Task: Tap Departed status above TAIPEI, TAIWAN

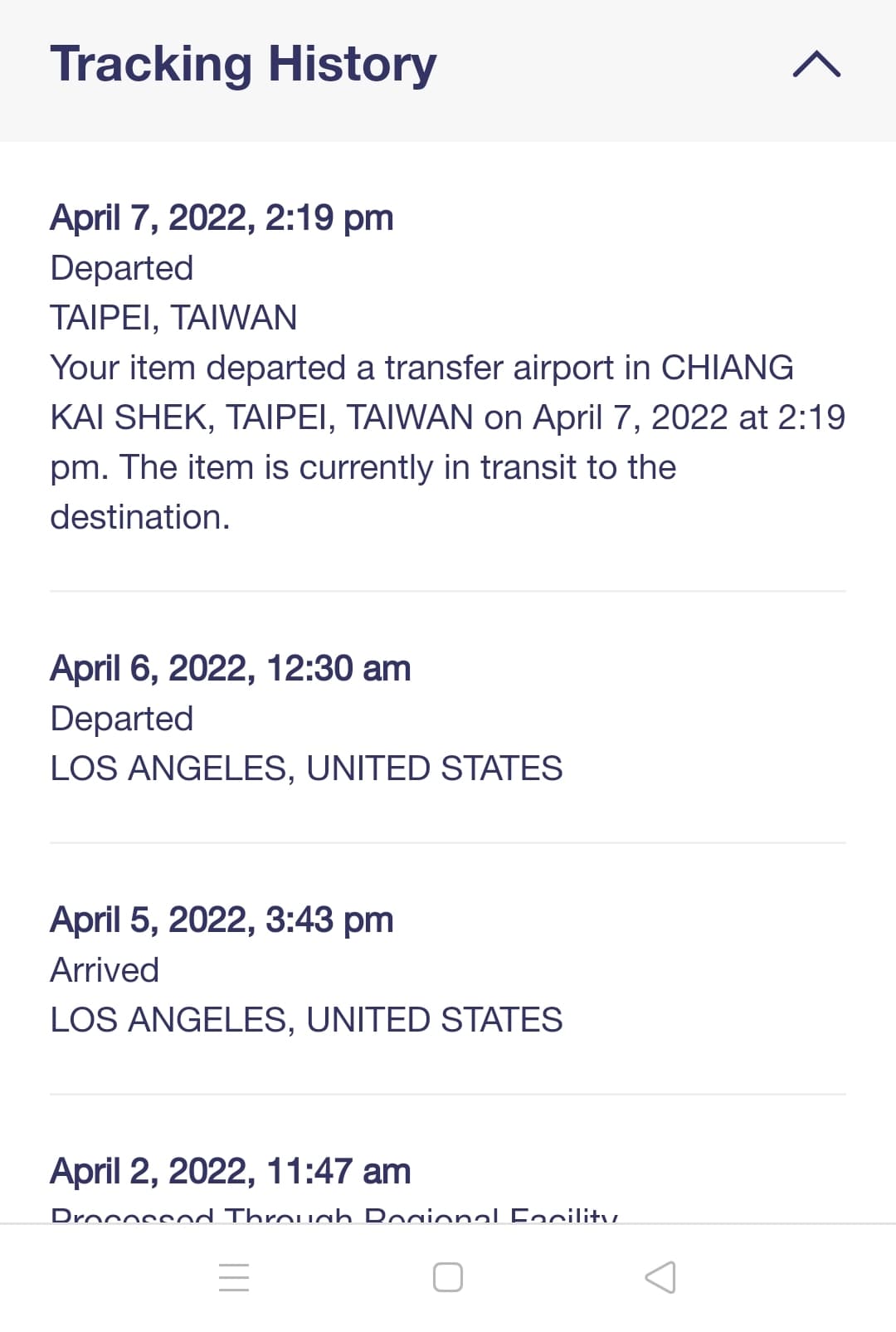Action: click(122, 268)
